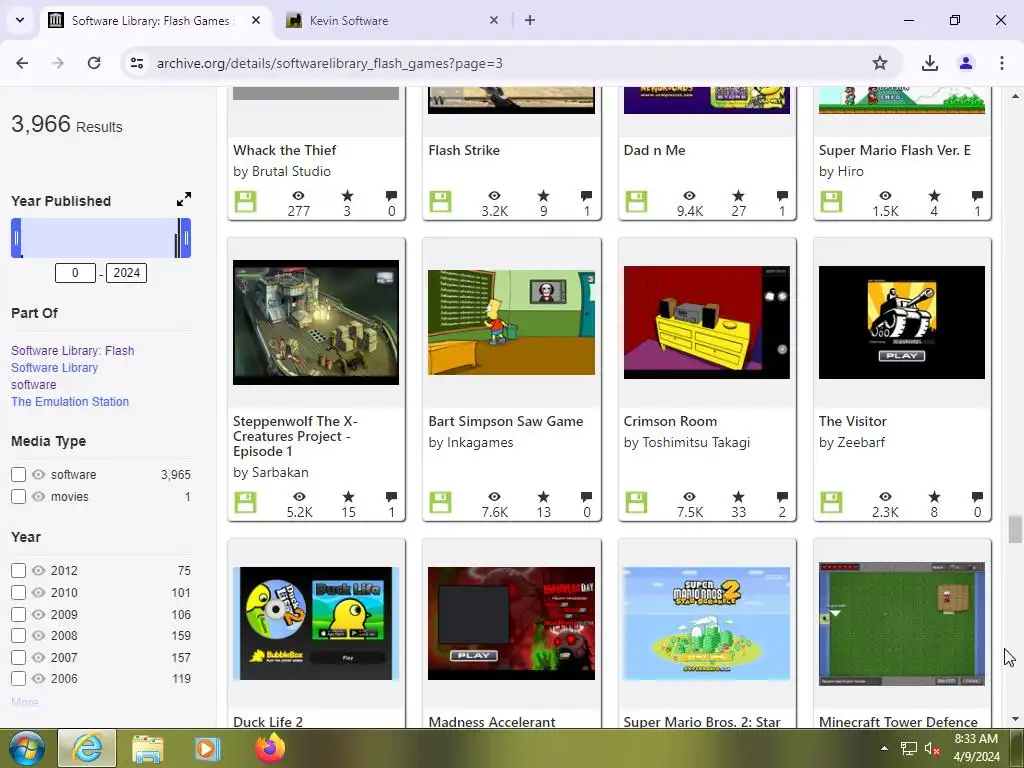Open Firefox from the taskbar

pyautogui.click(x=270, y=748)
